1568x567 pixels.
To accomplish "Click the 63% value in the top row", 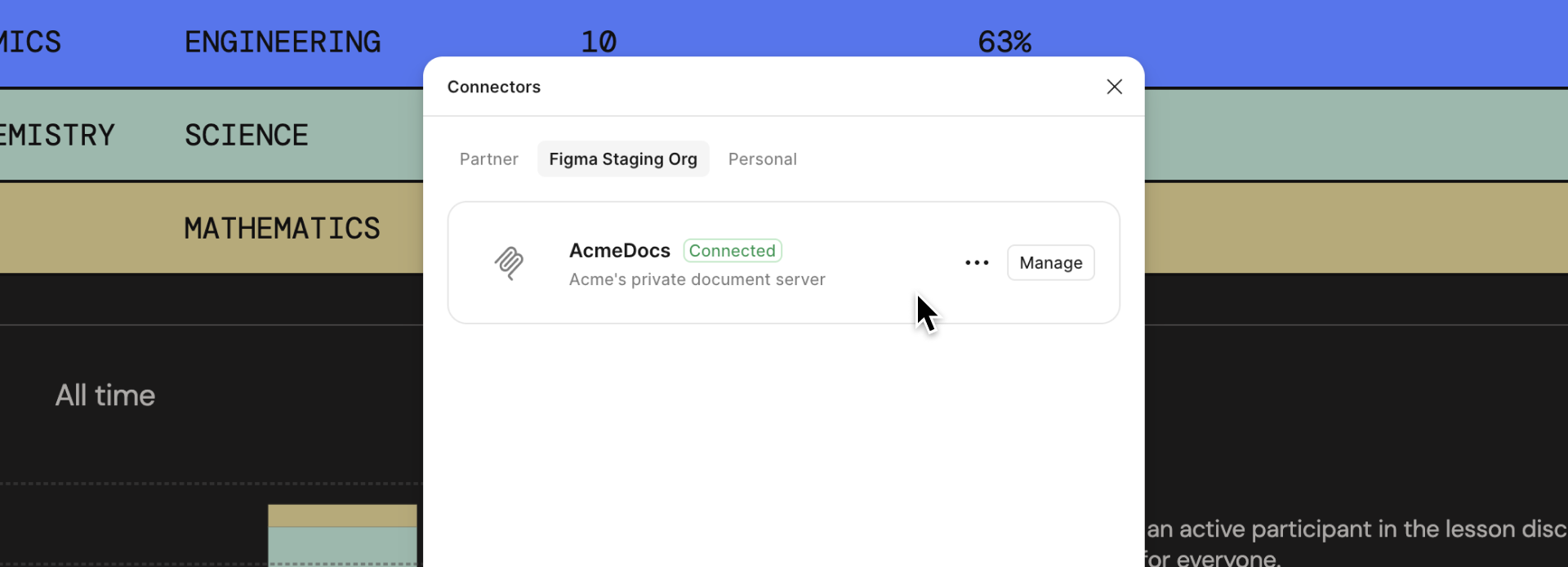I will click(1004, 42).
